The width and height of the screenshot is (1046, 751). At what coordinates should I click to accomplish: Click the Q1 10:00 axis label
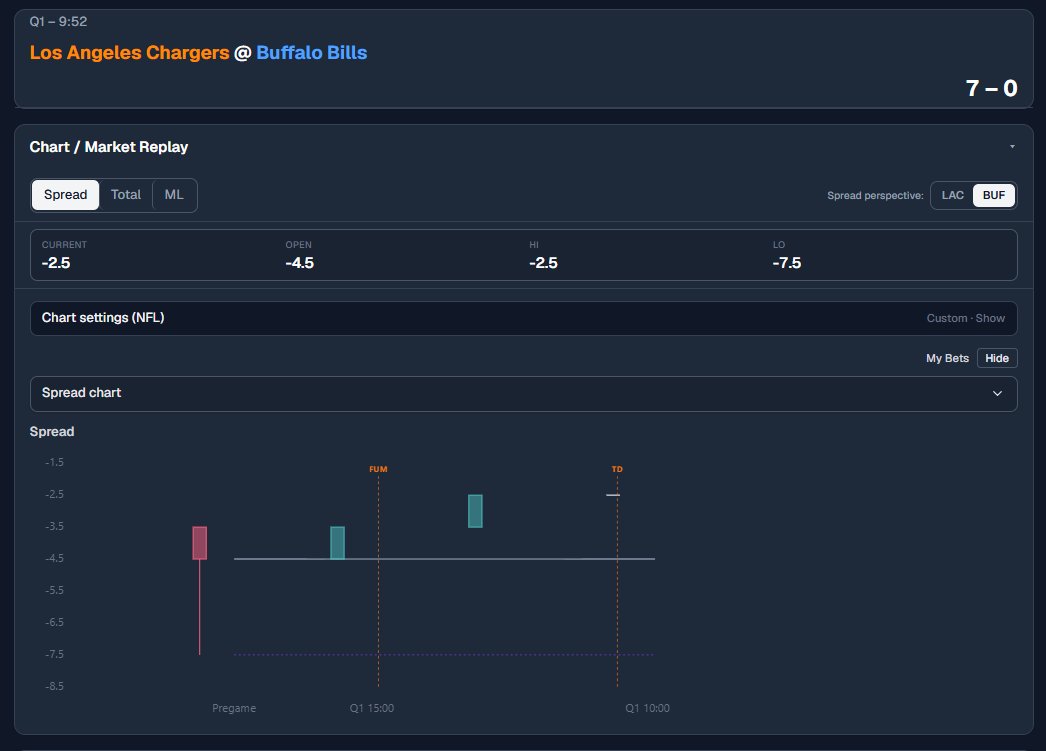(647, 708)
